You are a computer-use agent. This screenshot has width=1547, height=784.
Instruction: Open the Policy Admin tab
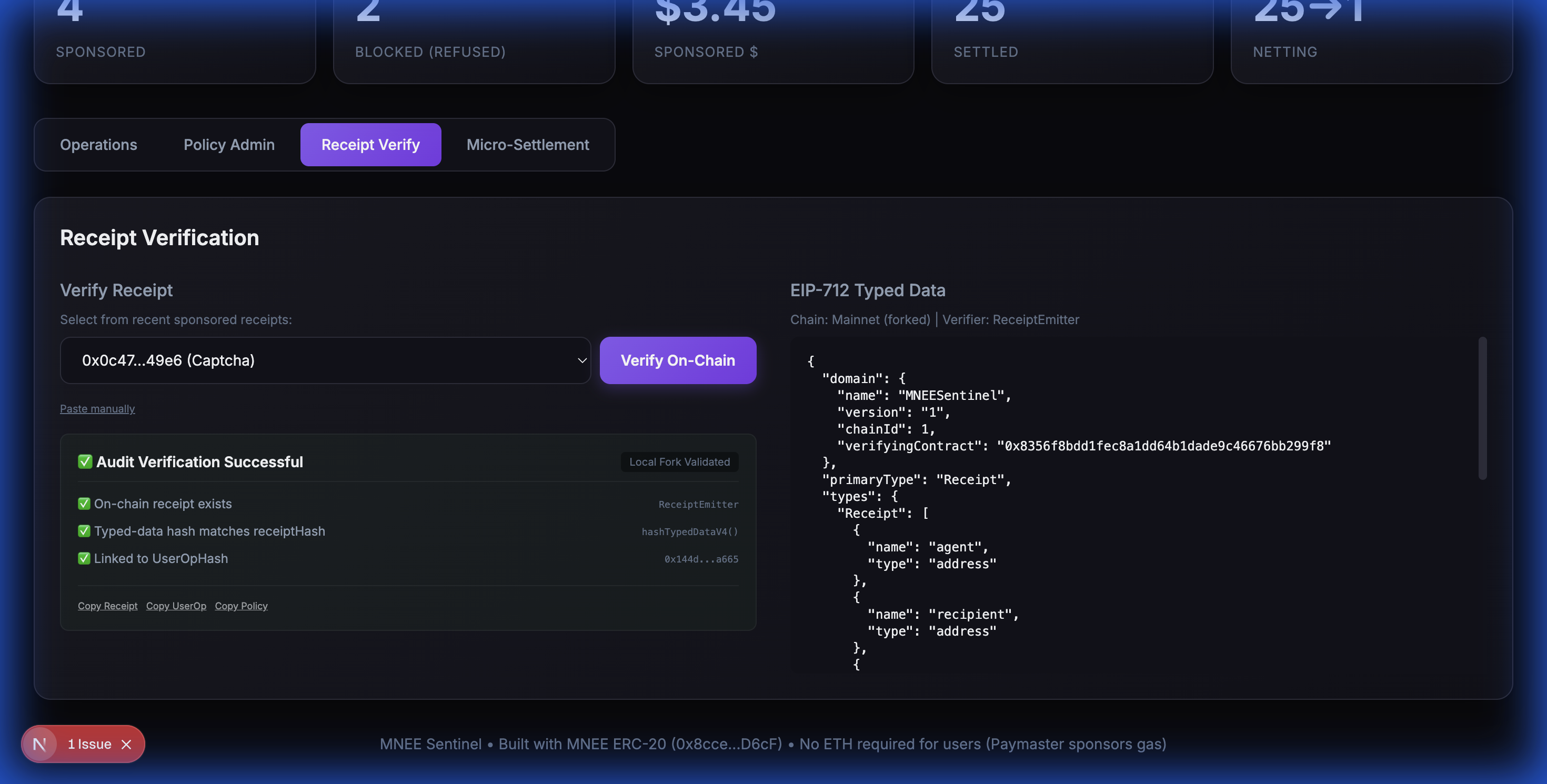(x=229, y=145)
